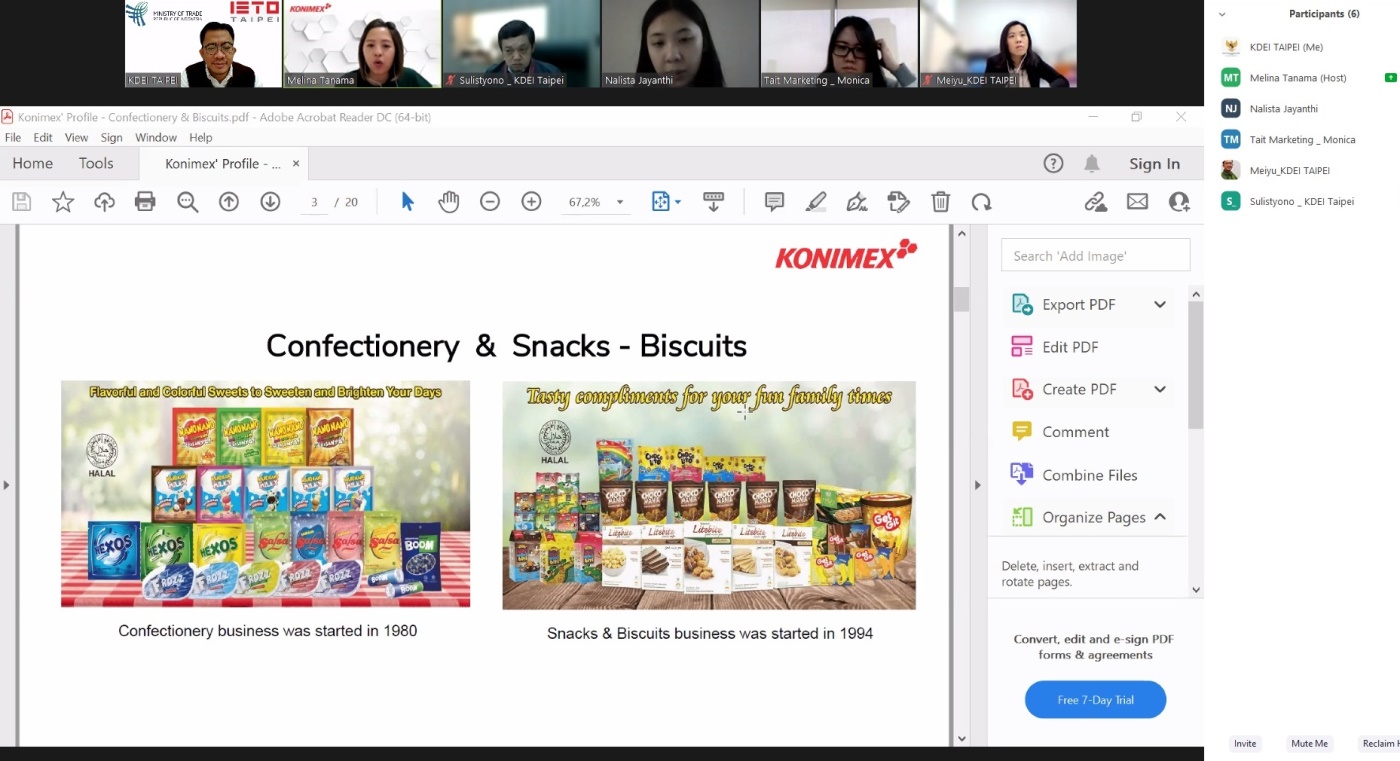Click the Search 'Add Image' field
The image size is (1400, 761).
tap(1095, 255)
